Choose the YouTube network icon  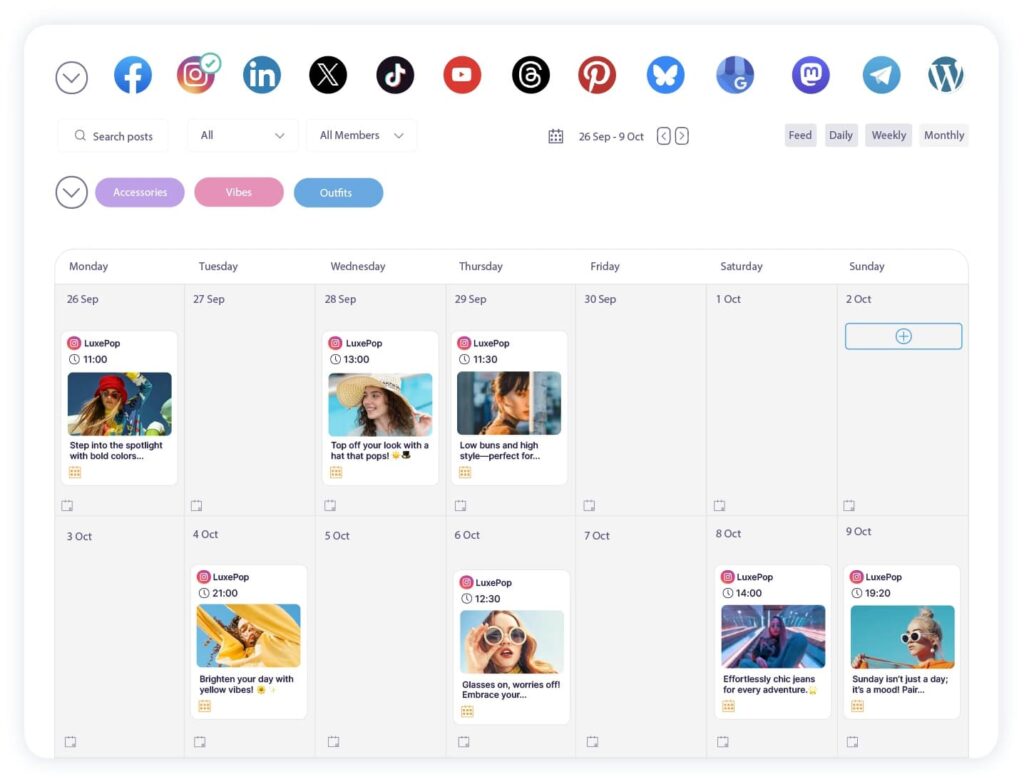click(x=462, y=75)
